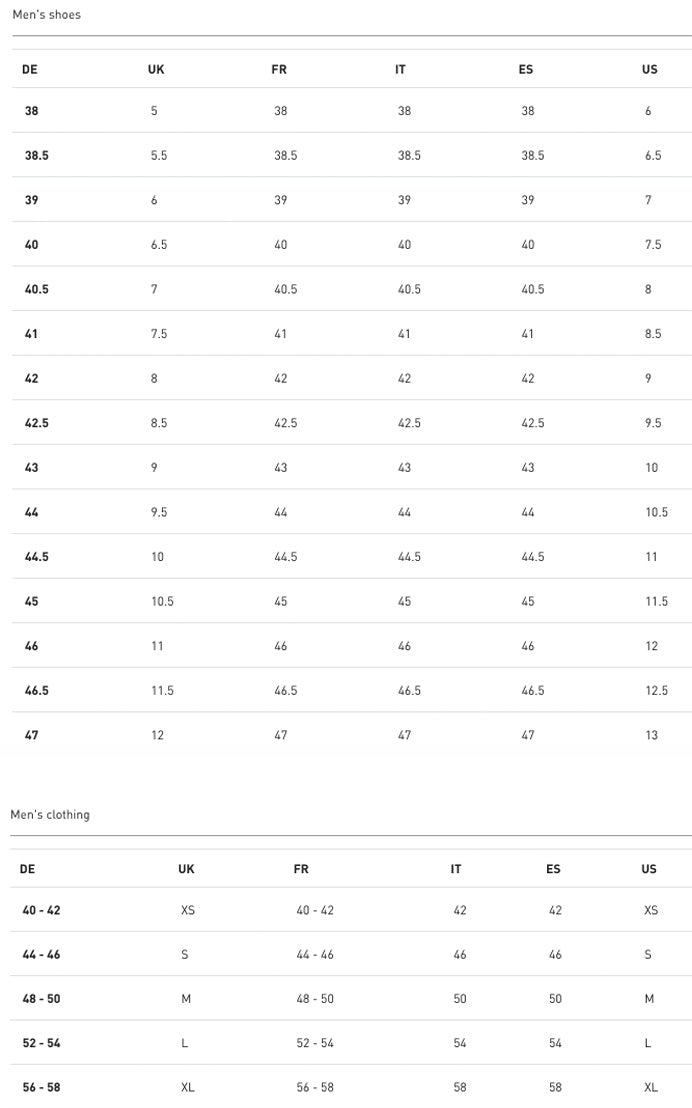Click DE shoe size 38.5 row label
Screen dimensions: 692x1108
pyautogui.click(x=37, y=155)
